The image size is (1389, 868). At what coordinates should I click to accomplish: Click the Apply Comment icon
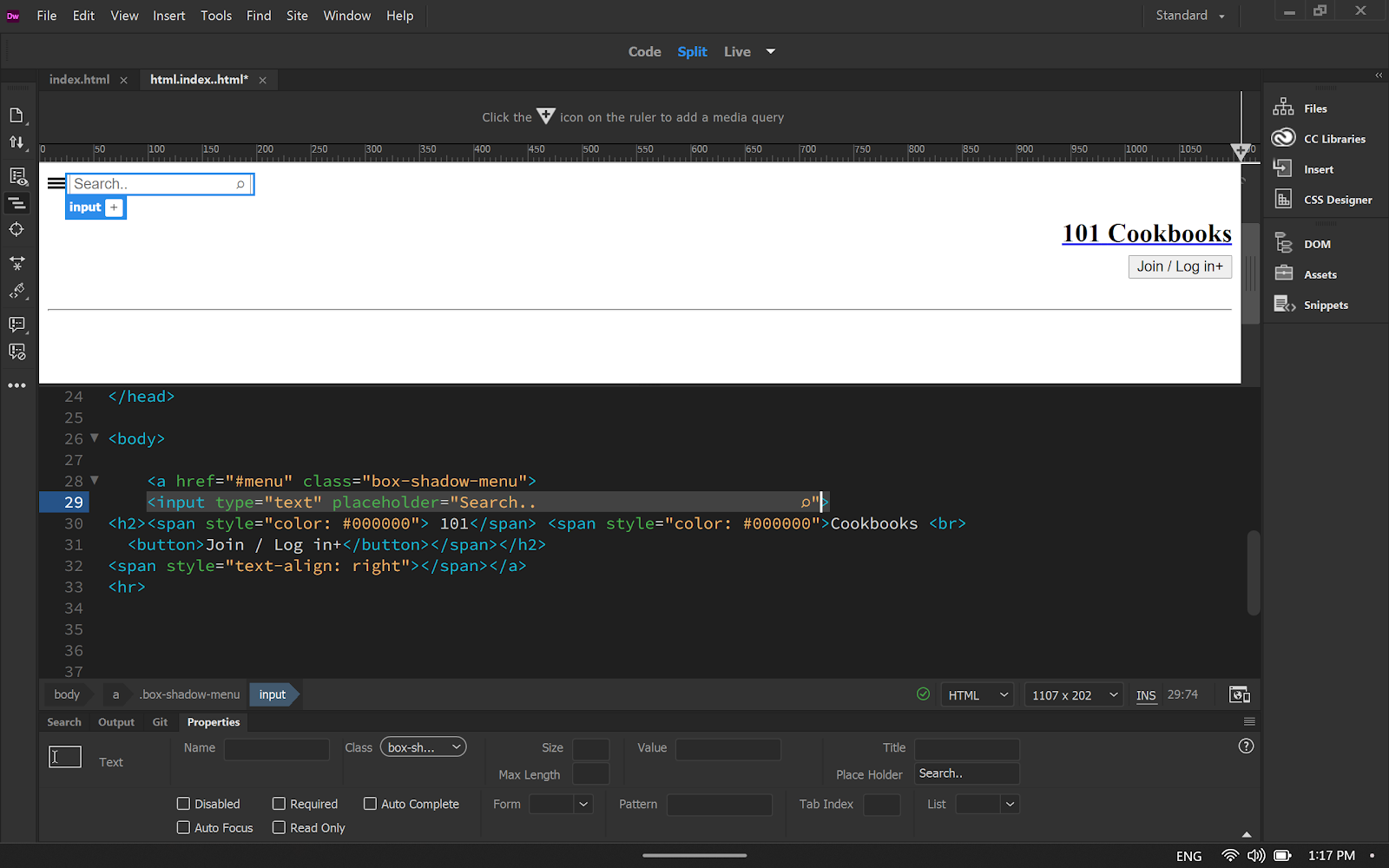click(x=17, y=324)
